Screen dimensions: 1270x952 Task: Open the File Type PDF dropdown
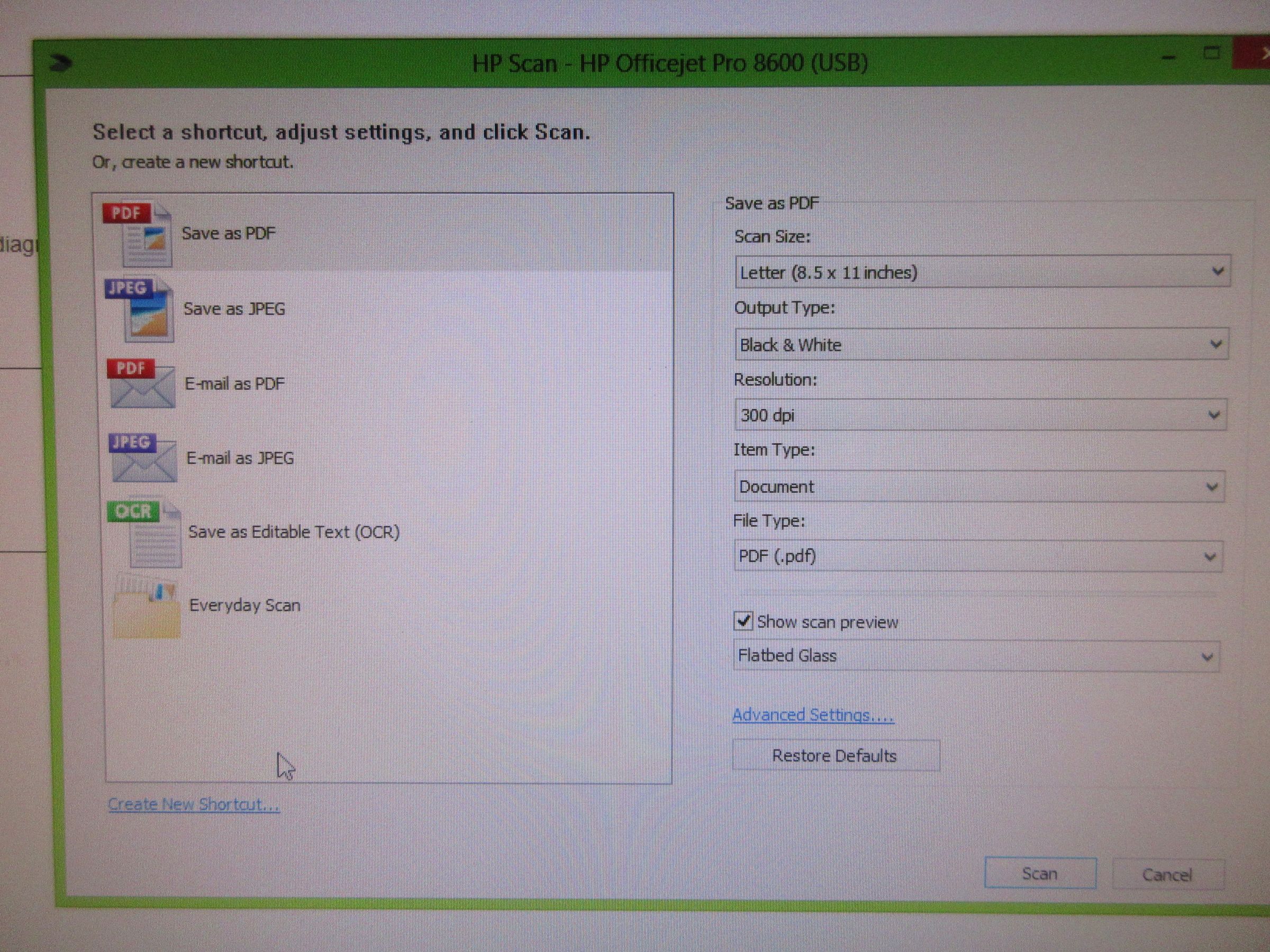pyautogui.click(x=977, y=556)
